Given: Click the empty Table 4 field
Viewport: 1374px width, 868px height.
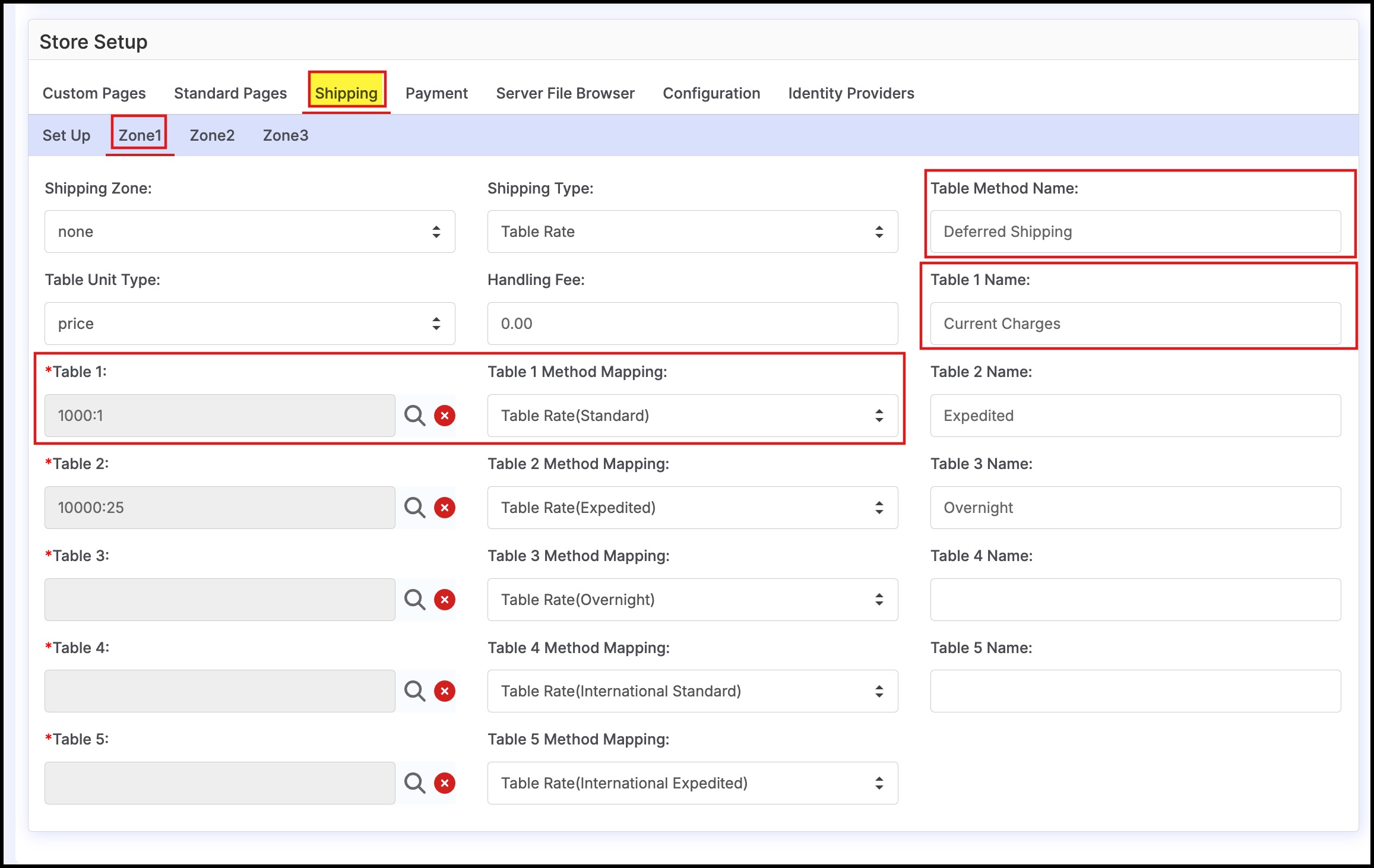Looking at the screenshot, I should click(x=220, y=691).
